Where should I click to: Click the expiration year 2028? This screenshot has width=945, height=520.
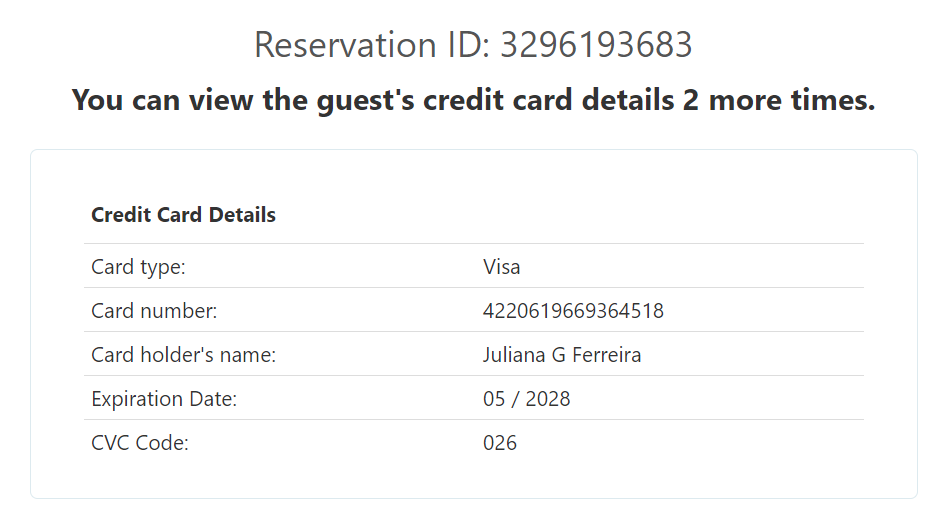click(x=547, y=400)
